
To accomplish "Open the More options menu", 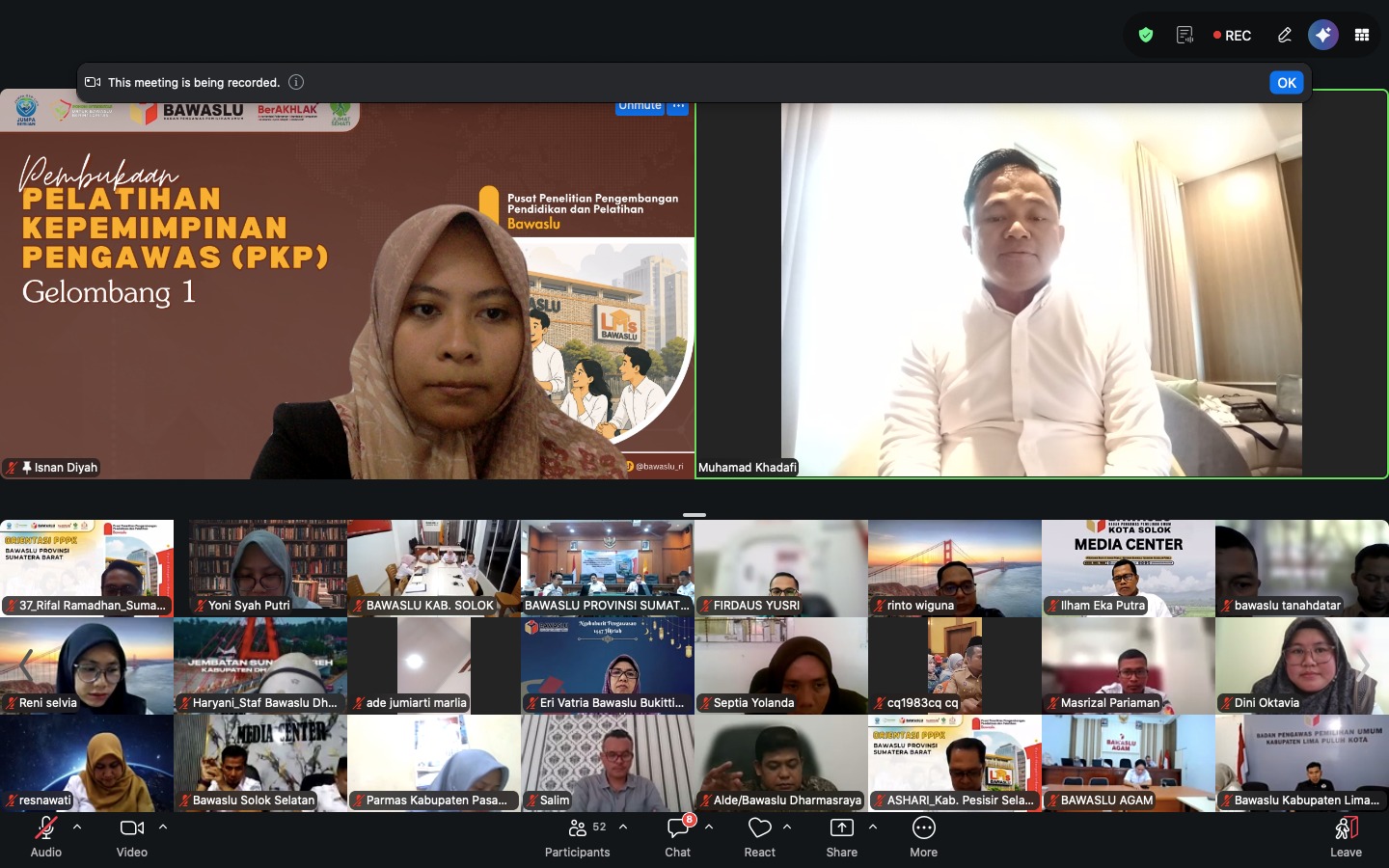I will pos(924,836).
